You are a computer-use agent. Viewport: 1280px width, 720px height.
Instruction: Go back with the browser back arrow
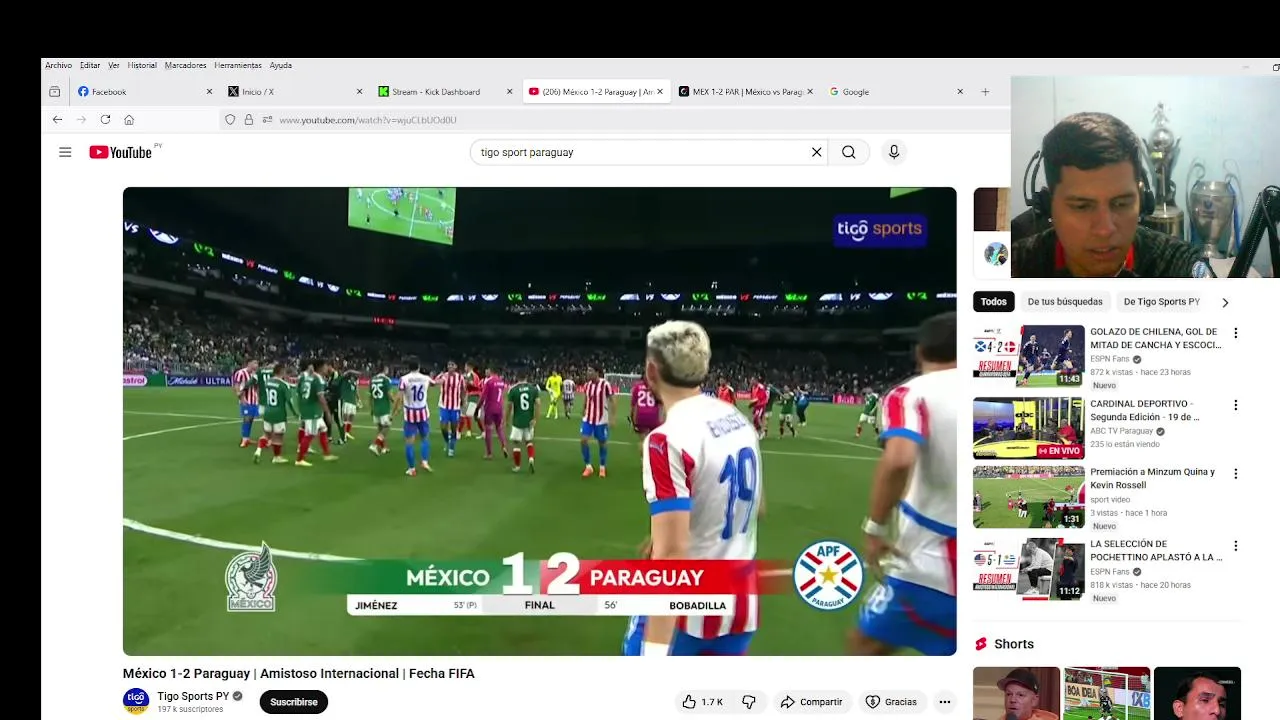tap(57, 120)
